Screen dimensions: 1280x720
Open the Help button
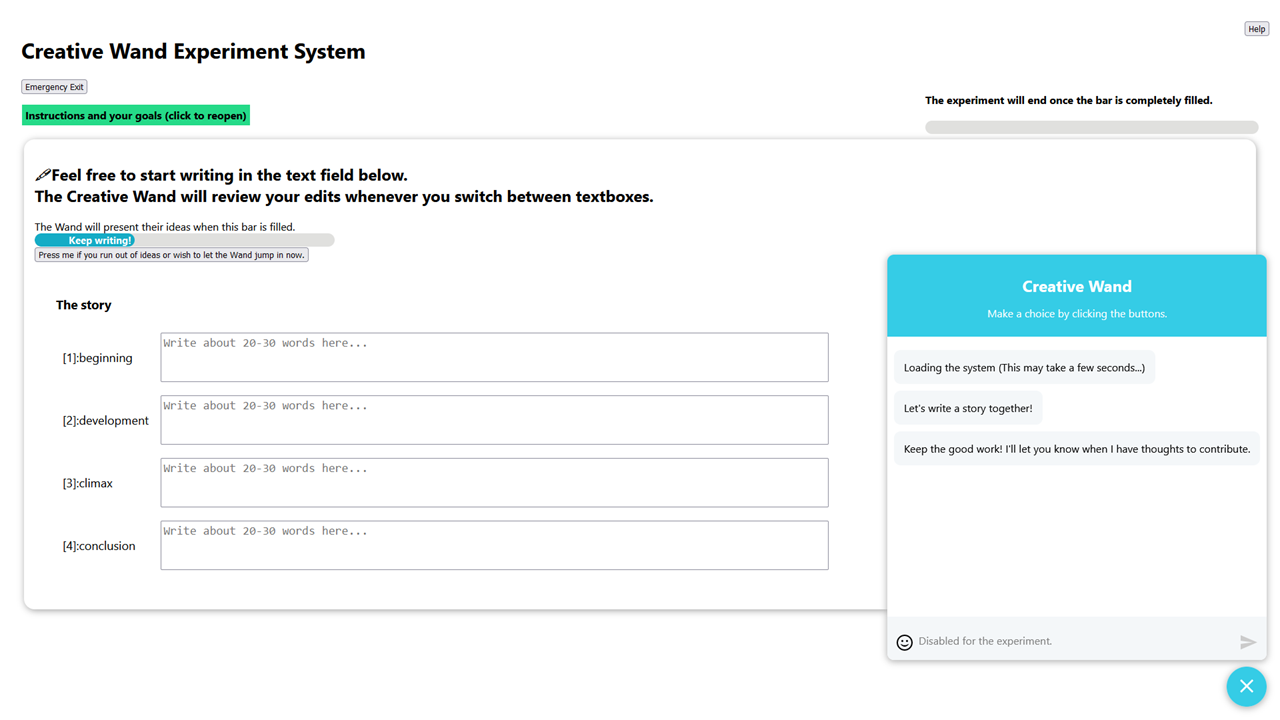1256,29
